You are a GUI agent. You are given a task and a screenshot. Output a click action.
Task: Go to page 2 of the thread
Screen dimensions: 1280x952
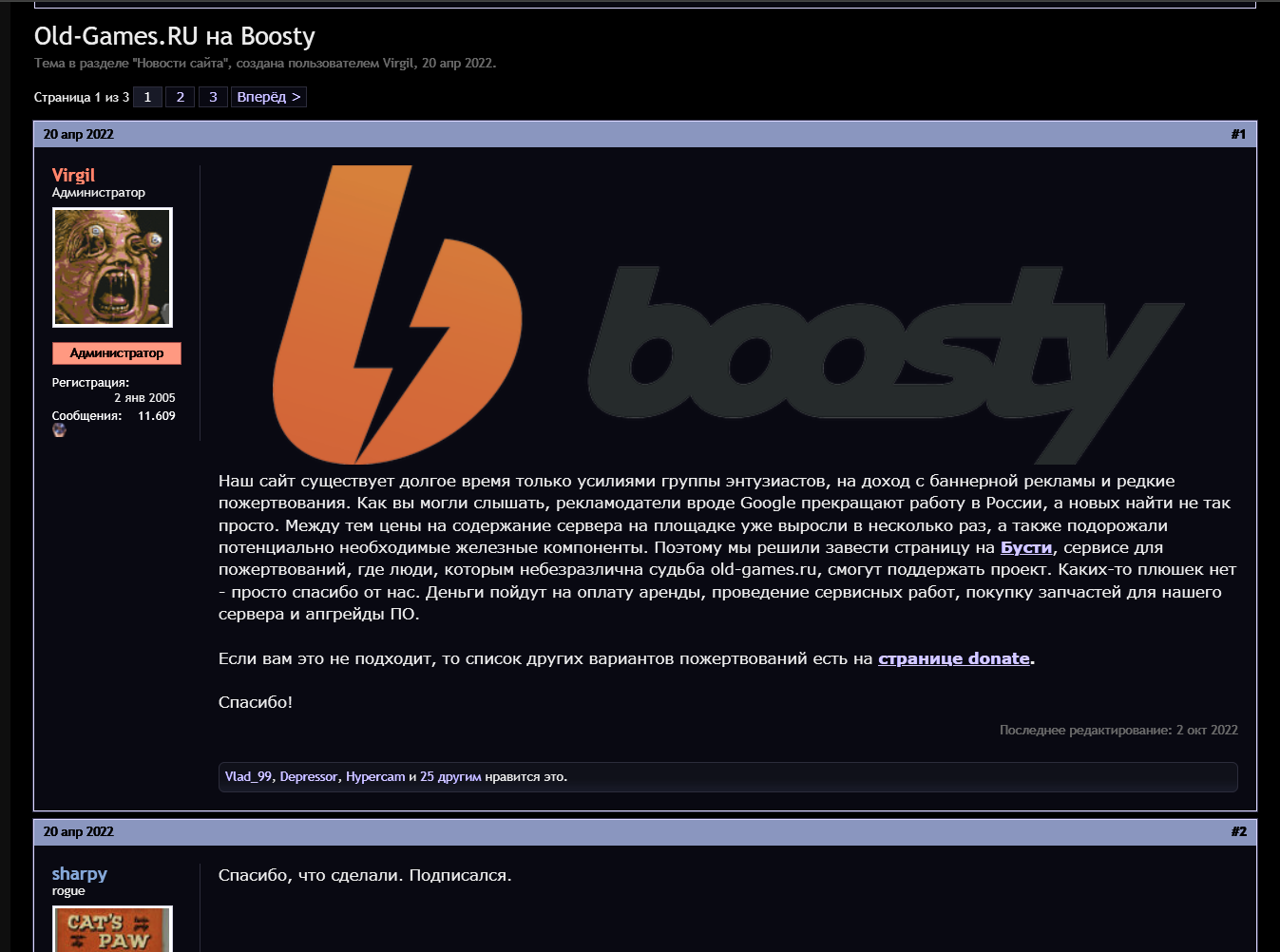(181, 97)
